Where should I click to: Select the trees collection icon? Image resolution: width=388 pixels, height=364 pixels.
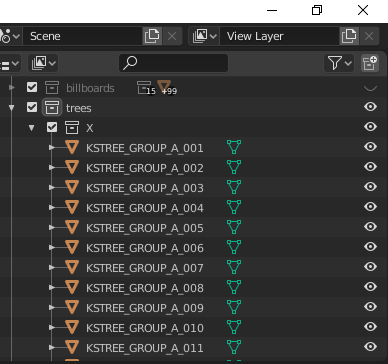pyautogui.click(x=52, y=107)
